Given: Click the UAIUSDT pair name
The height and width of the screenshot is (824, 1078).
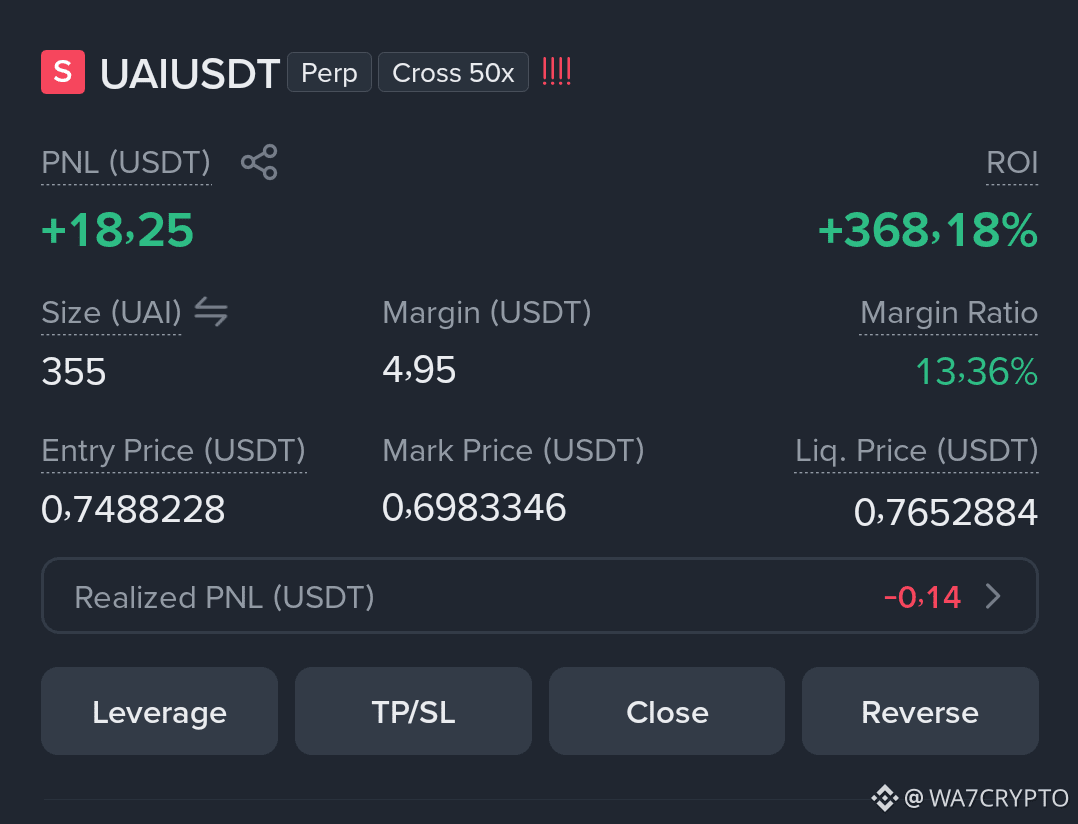Looking at the screenshot, I should pyautogui.click(x=190, y=74).
